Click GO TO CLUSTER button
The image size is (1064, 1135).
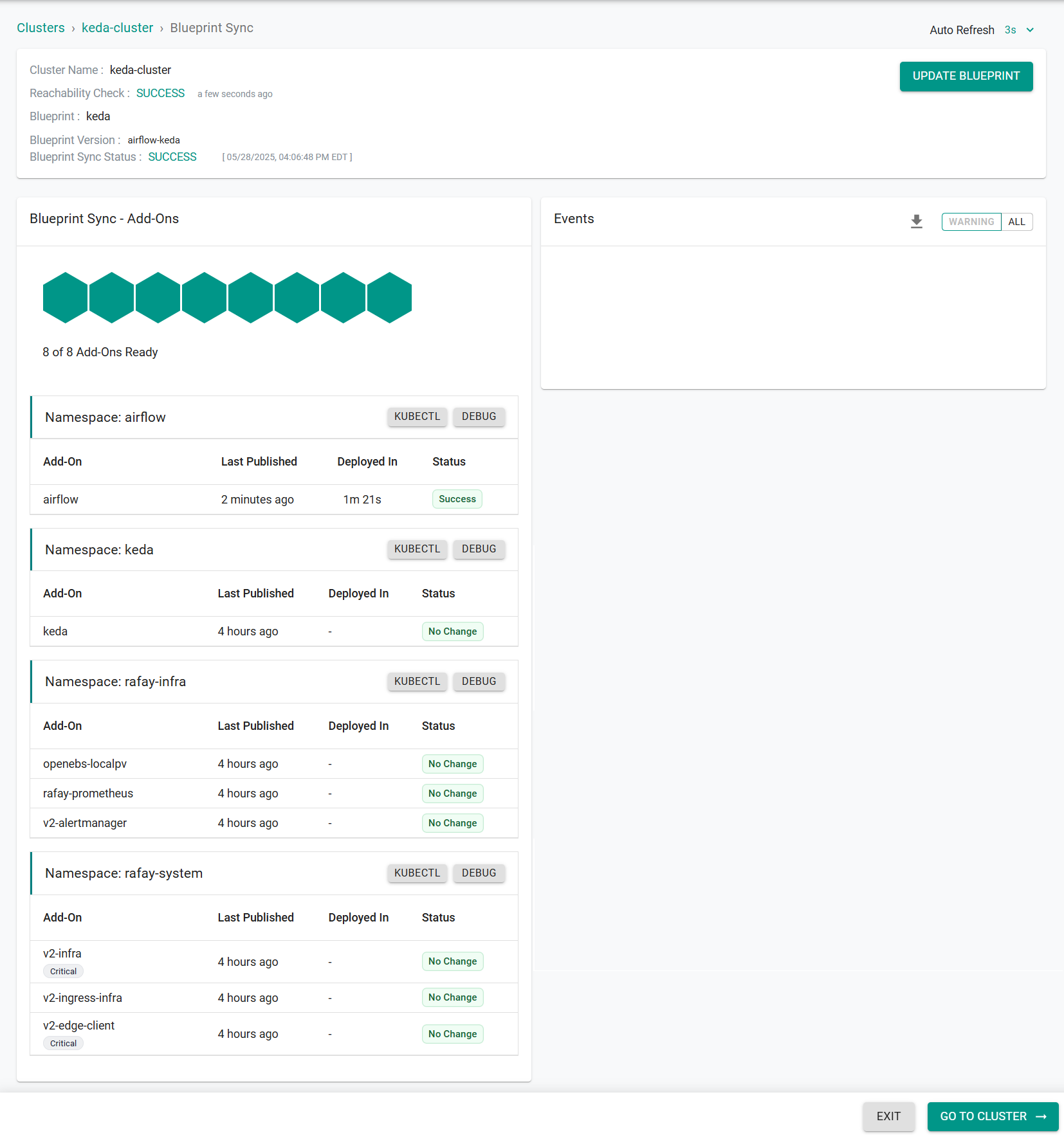pos(993,1116)
